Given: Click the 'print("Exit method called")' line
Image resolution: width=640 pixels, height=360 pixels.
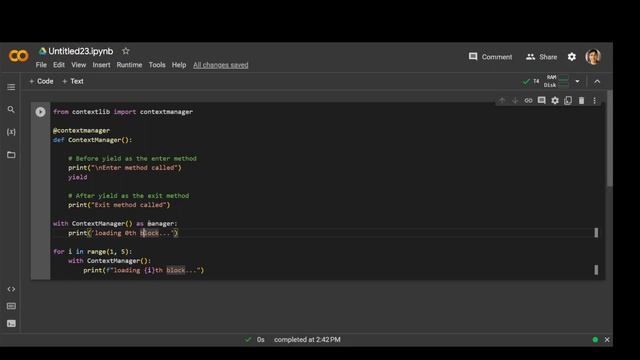Looking at the screenshot, I should 119,205.
